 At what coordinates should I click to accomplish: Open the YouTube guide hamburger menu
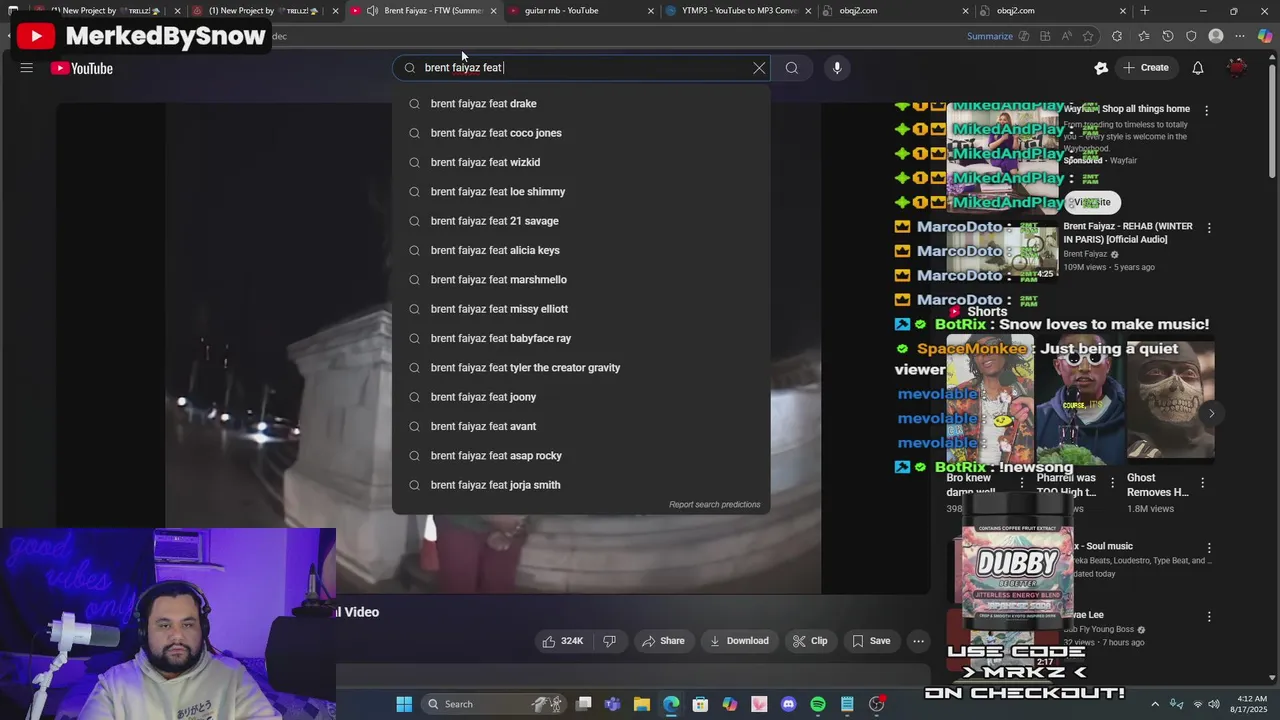point(27,68)
